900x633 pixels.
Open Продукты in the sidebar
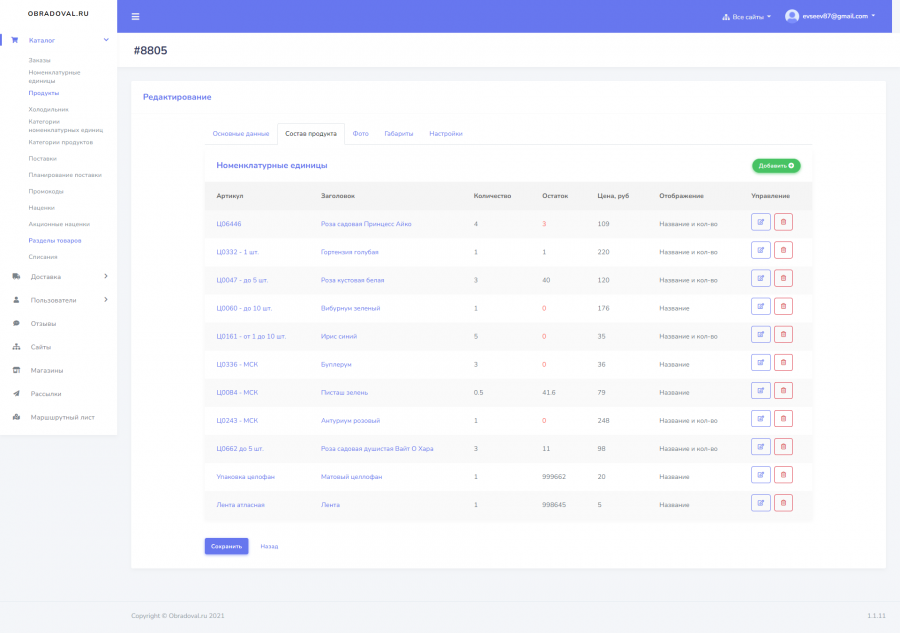coord(44,93)
